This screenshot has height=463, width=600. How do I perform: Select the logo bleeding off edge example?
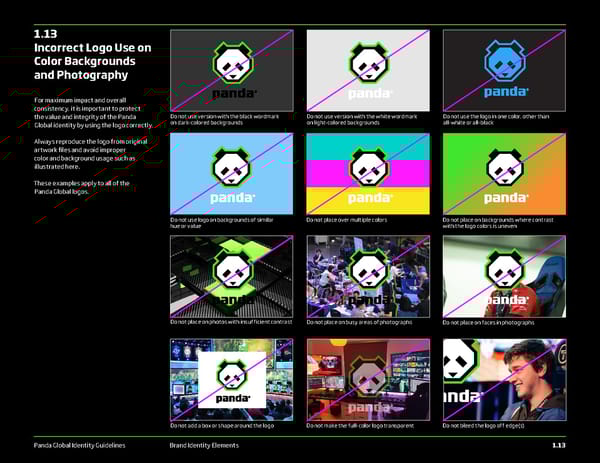click(504, 380)
